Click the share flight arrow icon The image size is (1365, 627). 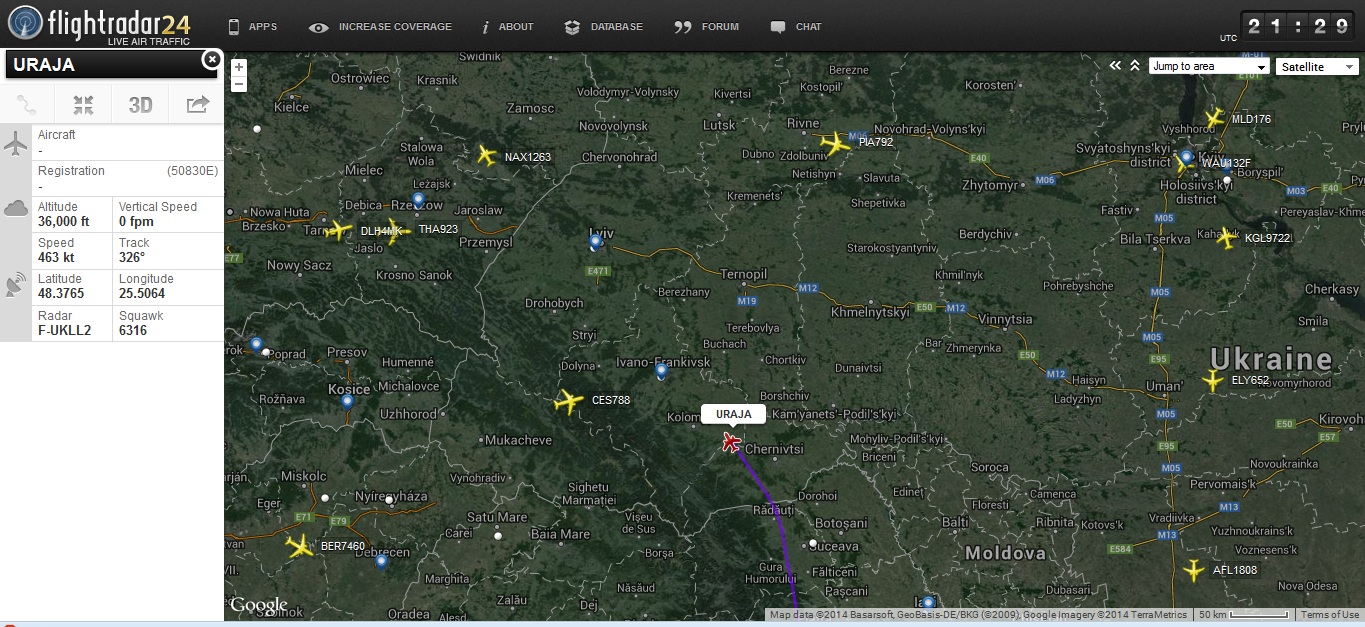click(x=197, y=105)
